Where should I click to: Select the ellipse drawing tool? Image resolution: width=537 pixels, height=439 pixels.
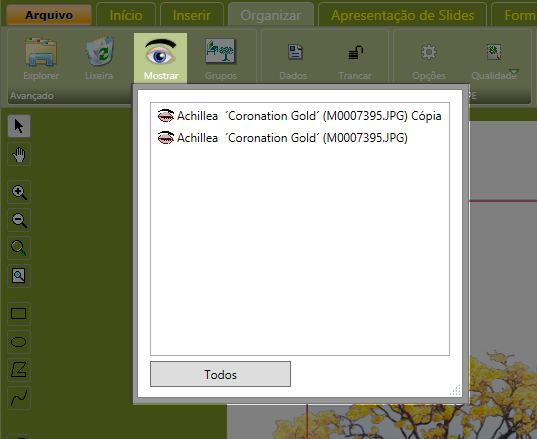coord(19,342)
